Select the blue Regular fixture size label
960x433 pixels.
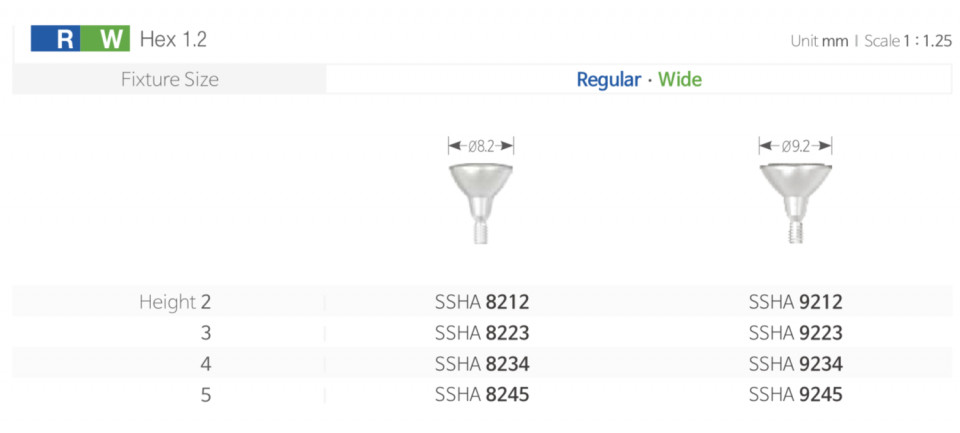(609, 80)
